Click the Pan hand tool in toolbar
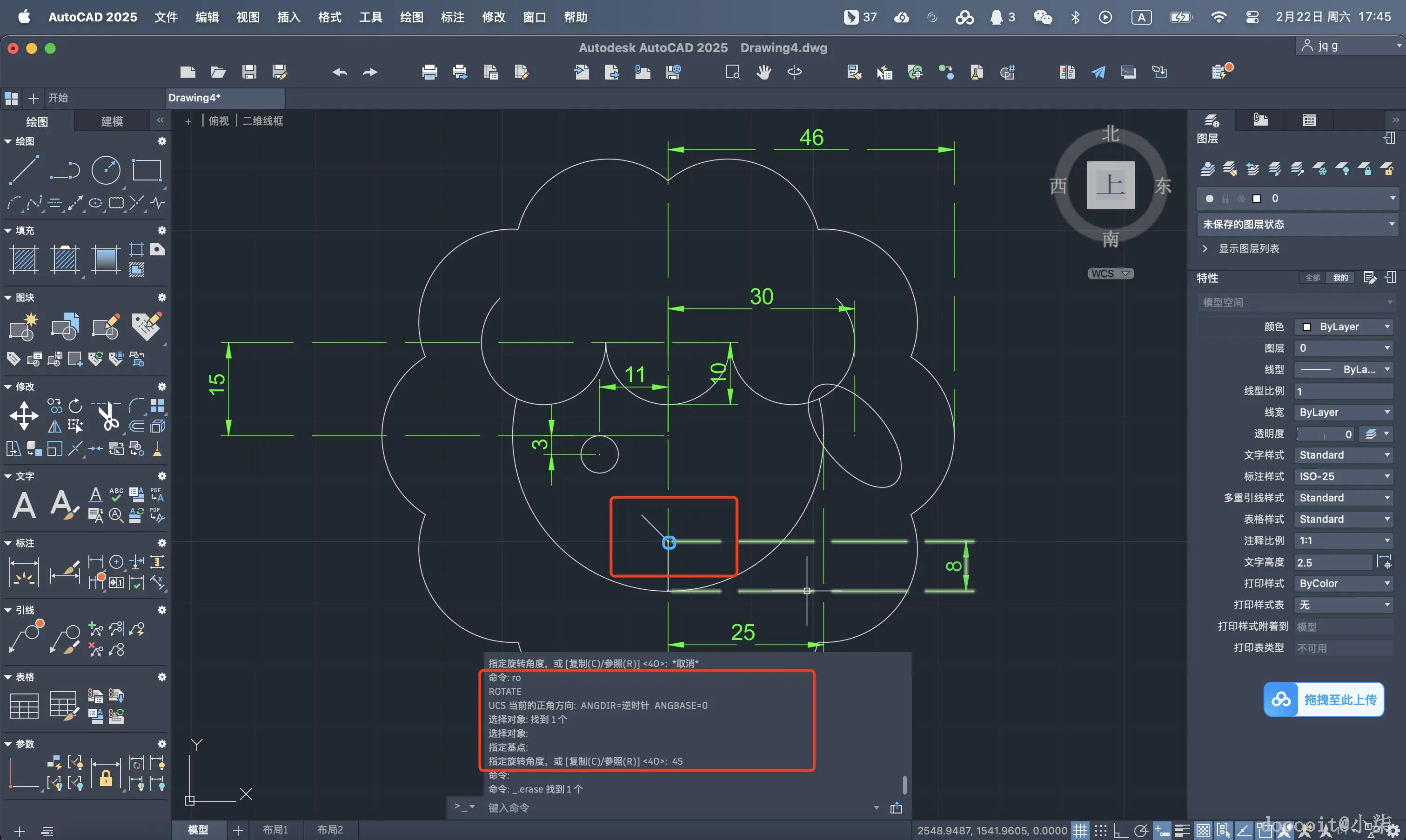 (763, 73)
